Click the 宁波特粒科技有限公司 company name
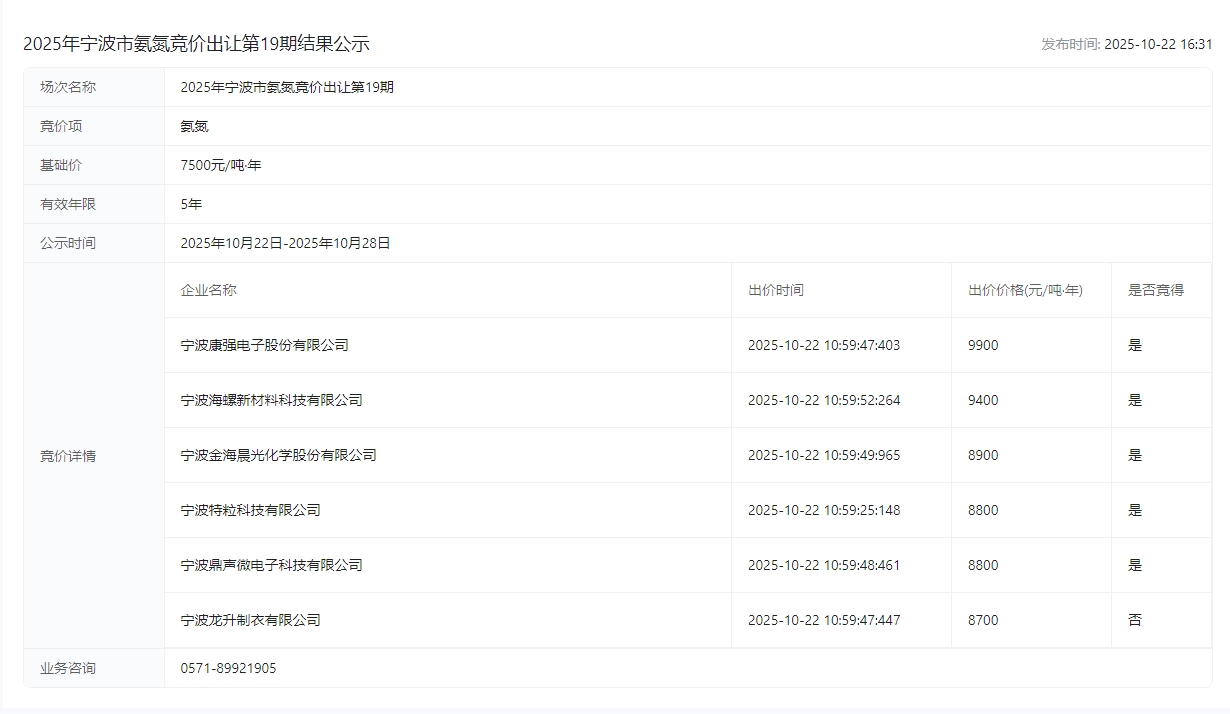The width and height of the screenshot is (1230, 714). (x=250, y=510)
